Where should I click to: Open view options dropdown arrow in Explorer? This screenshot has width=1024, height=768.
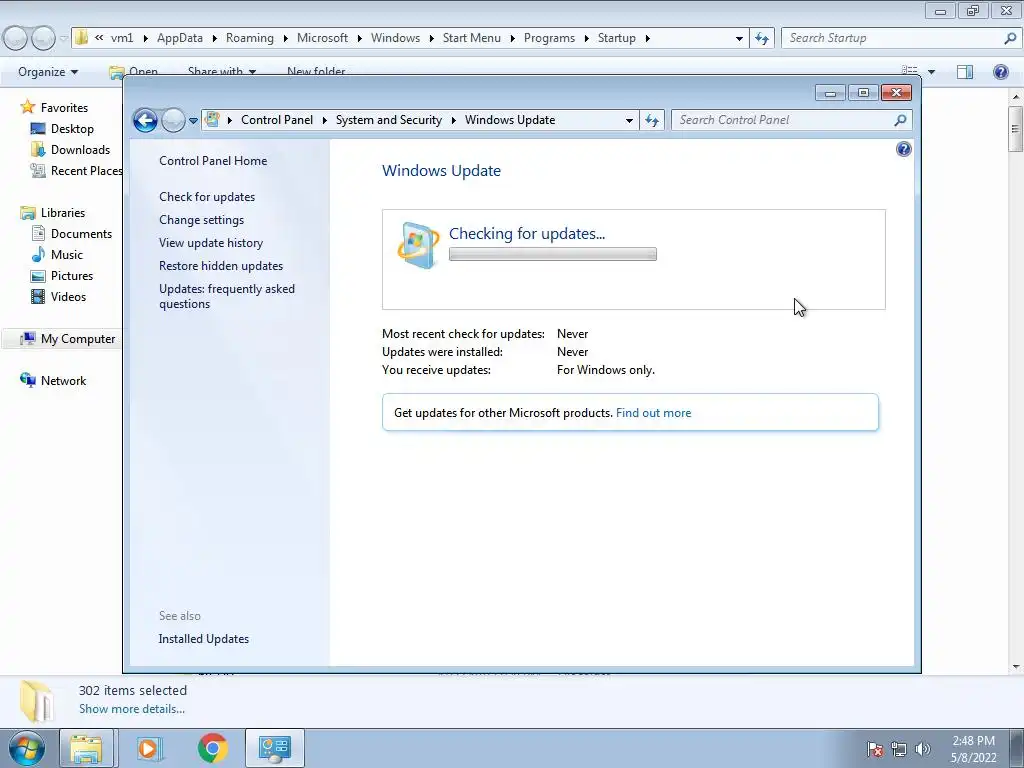(931, 72)
